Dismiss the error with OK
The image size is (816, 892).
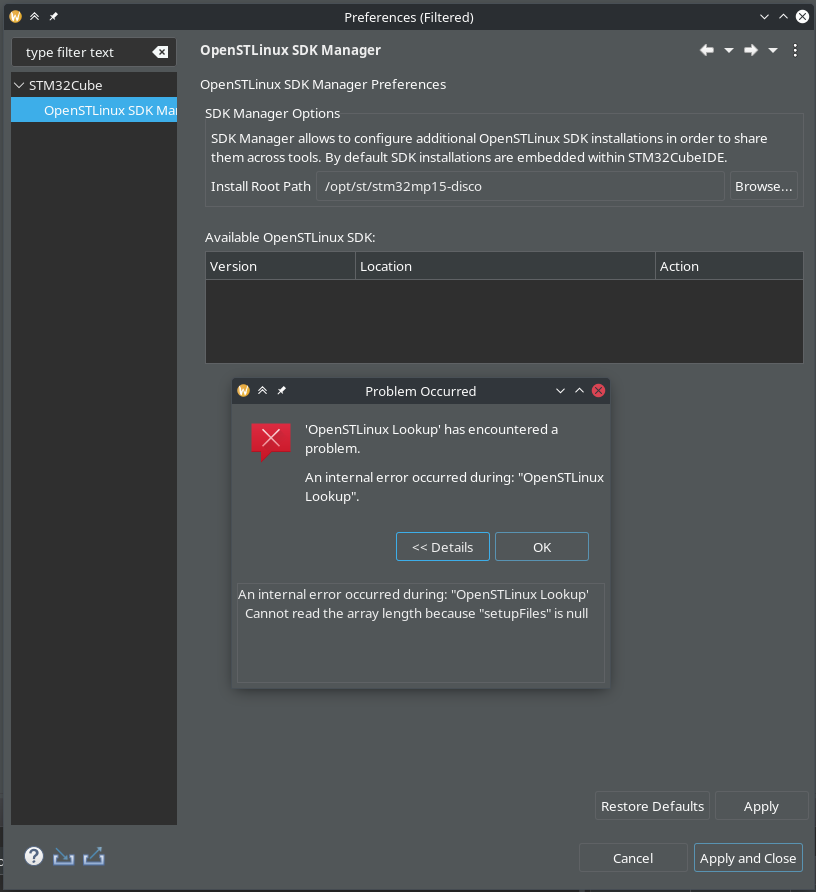coord(541,546)
